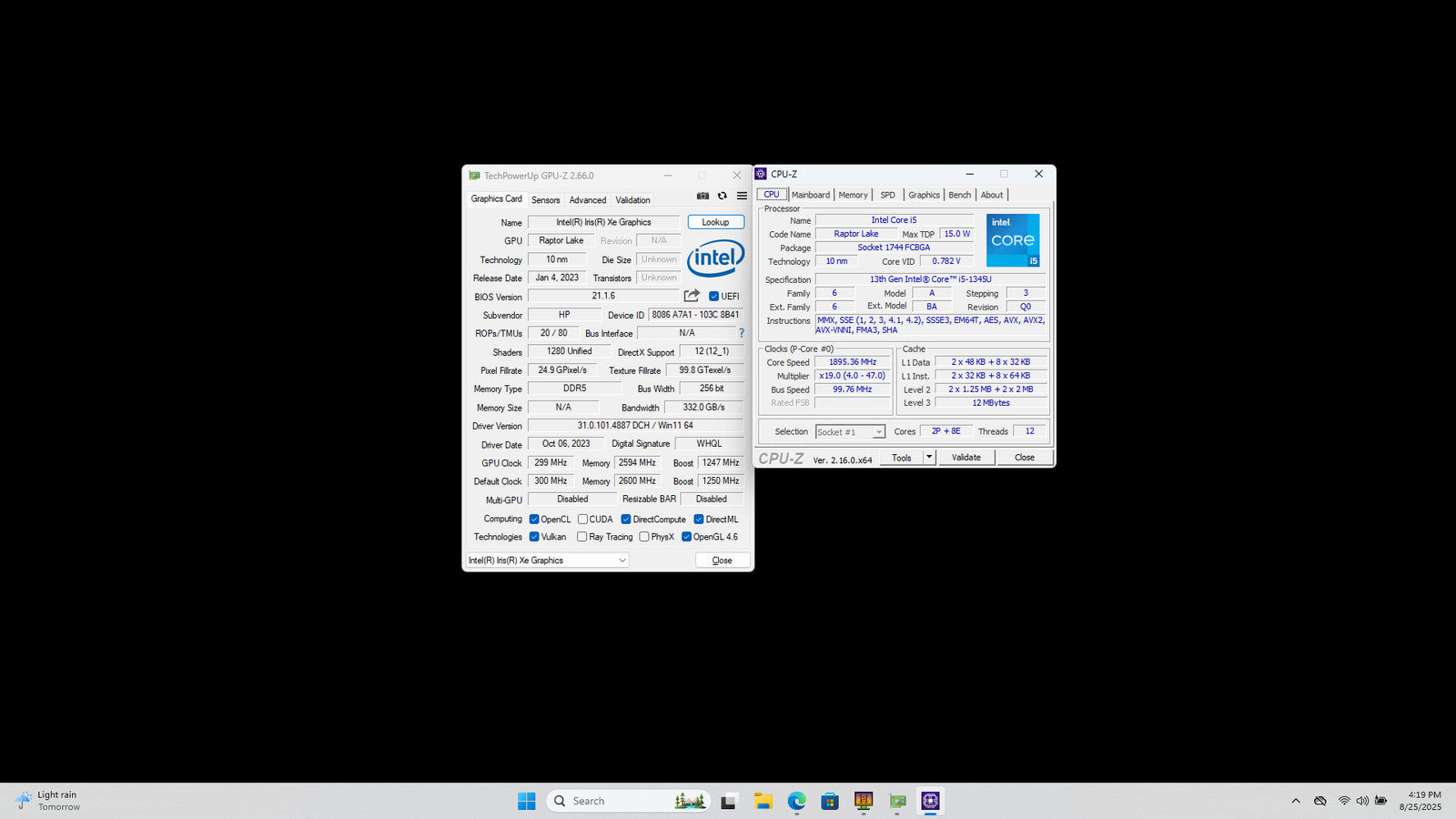1456x819 pixels.
Task: Open the Mainboard tab in CPU-Z
Action: point(810,195)
